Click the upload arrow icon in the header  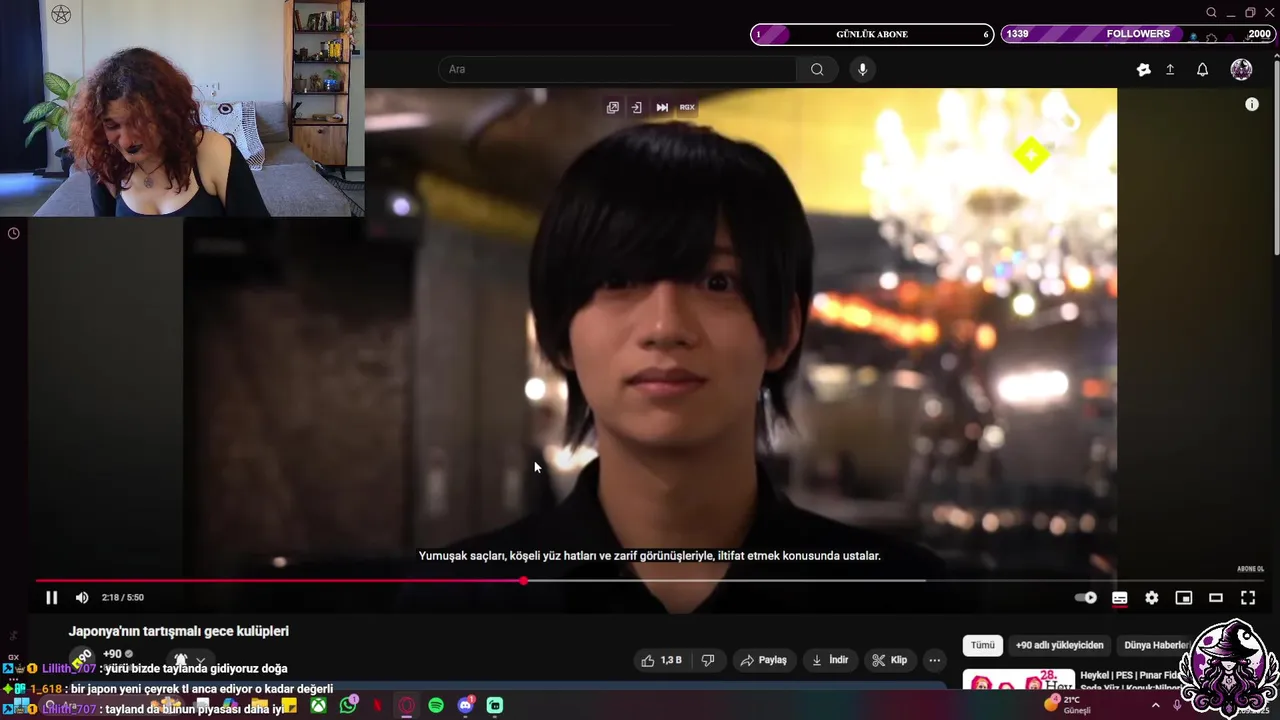click(x=1170, y=70)
